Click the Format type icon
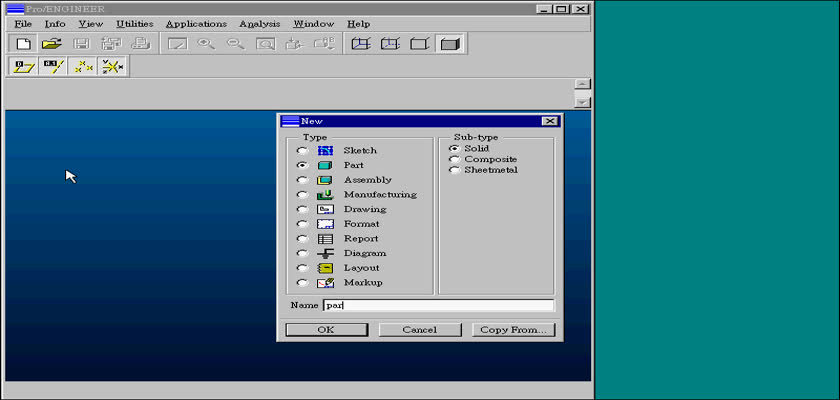Viewport: 840px width, 400px height. [x=325, y=224]
